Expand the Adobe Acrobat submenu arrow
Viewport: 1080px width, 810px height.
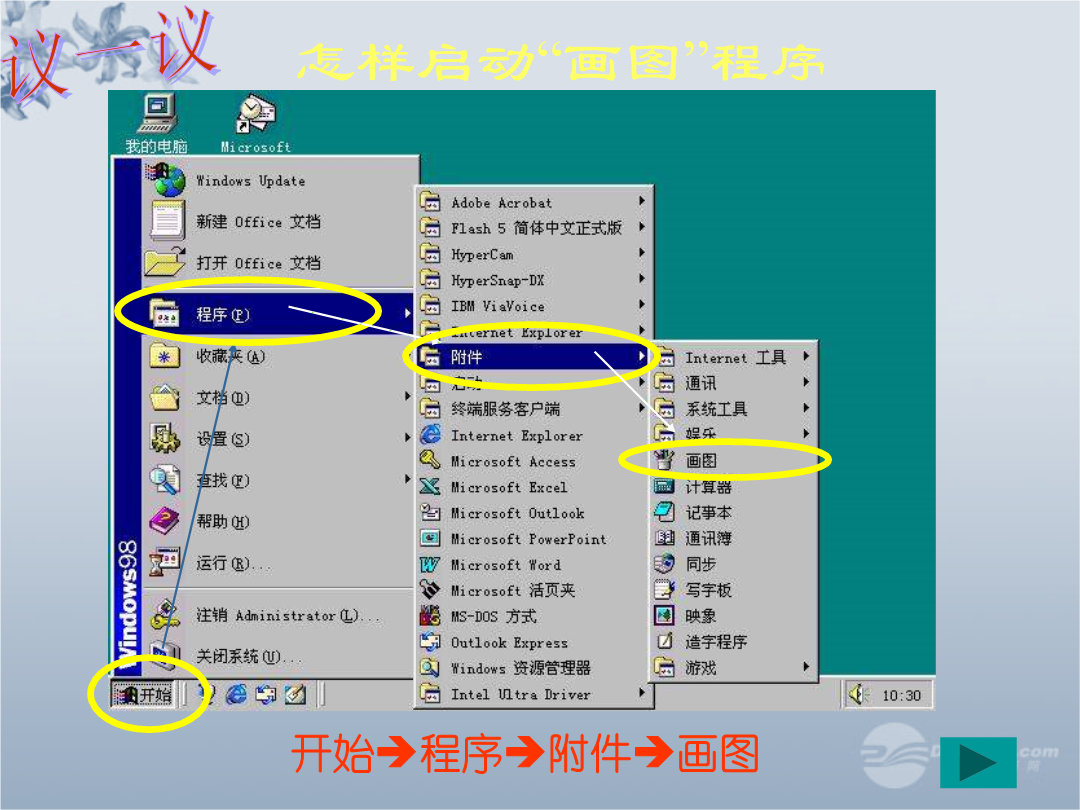(x=641, y=201)
